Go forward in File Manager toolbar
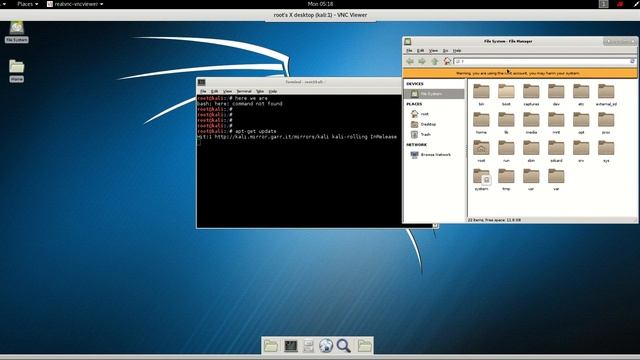The image size is (640, 360). point(422,61)
